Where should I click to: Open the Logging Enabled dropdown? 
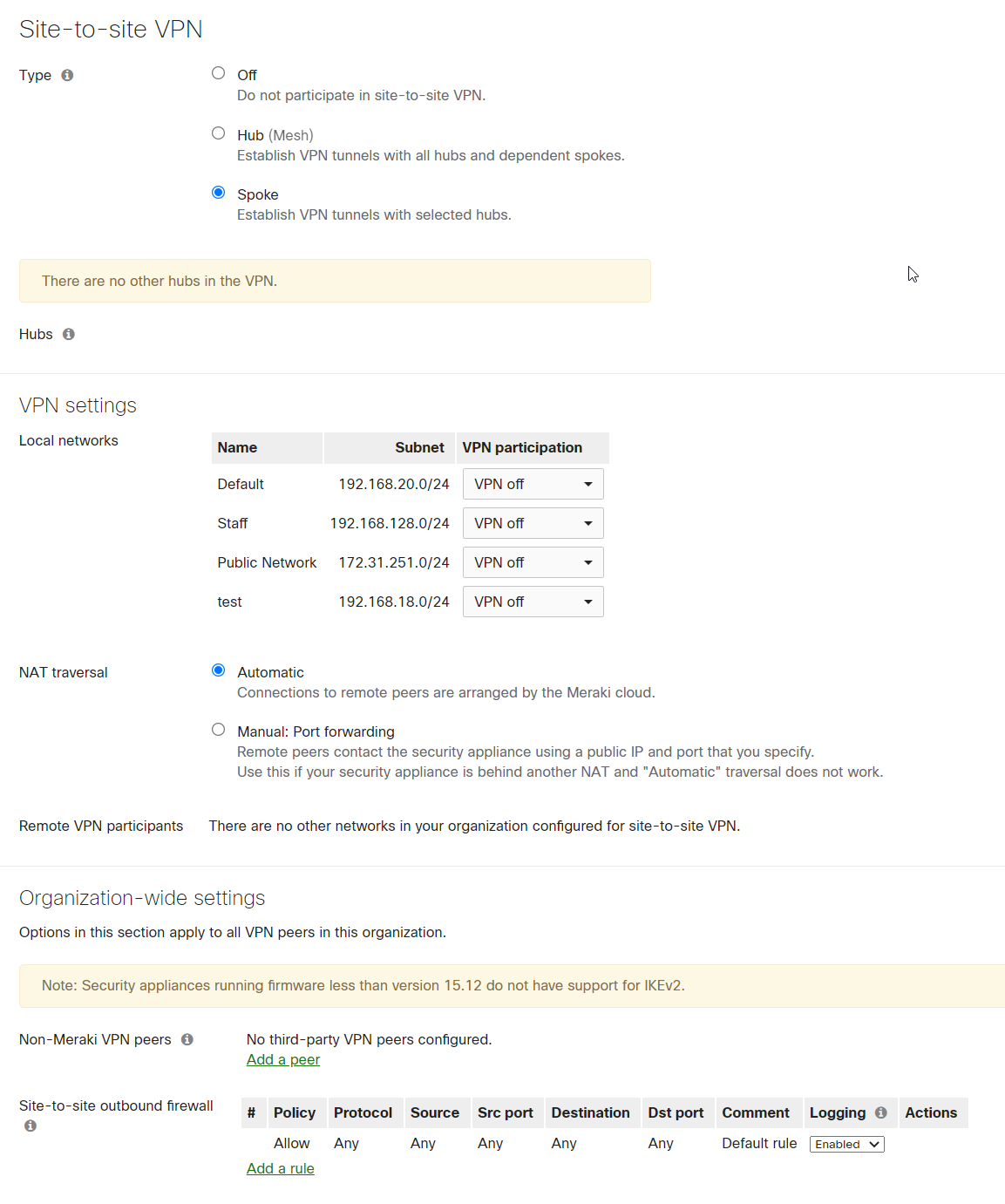coord(847,1144)
